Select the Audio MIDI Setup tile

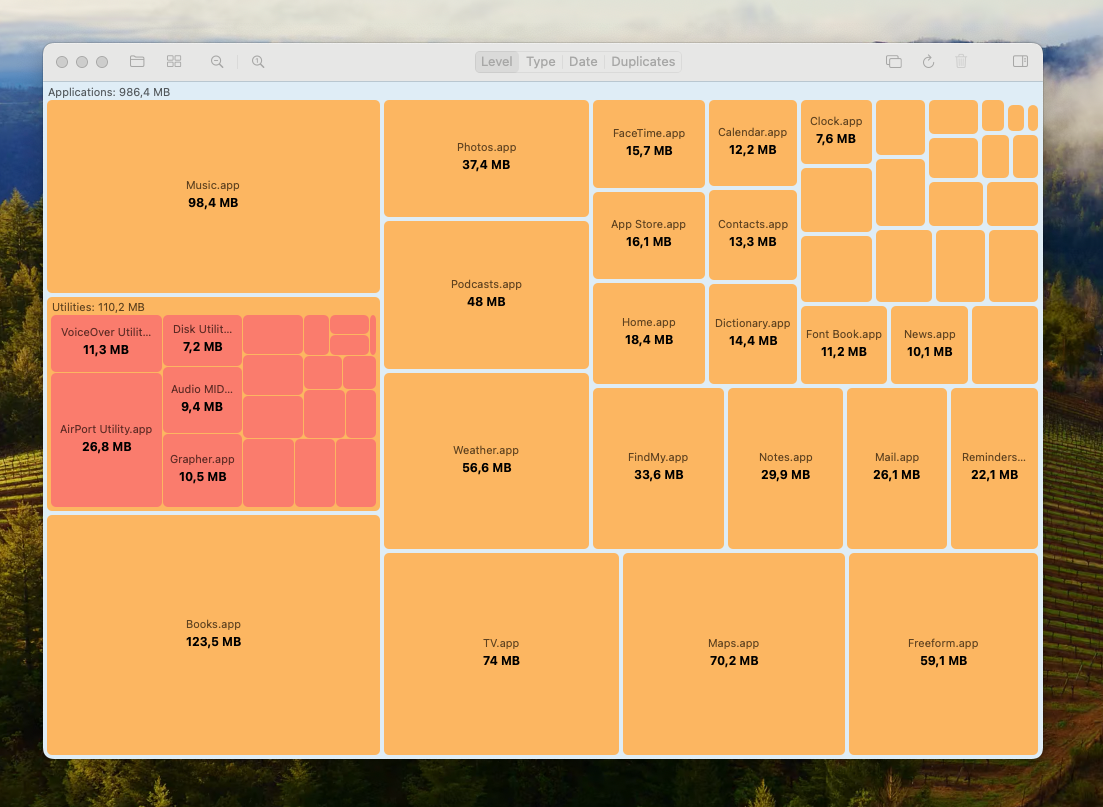click(x=203, y=400)
